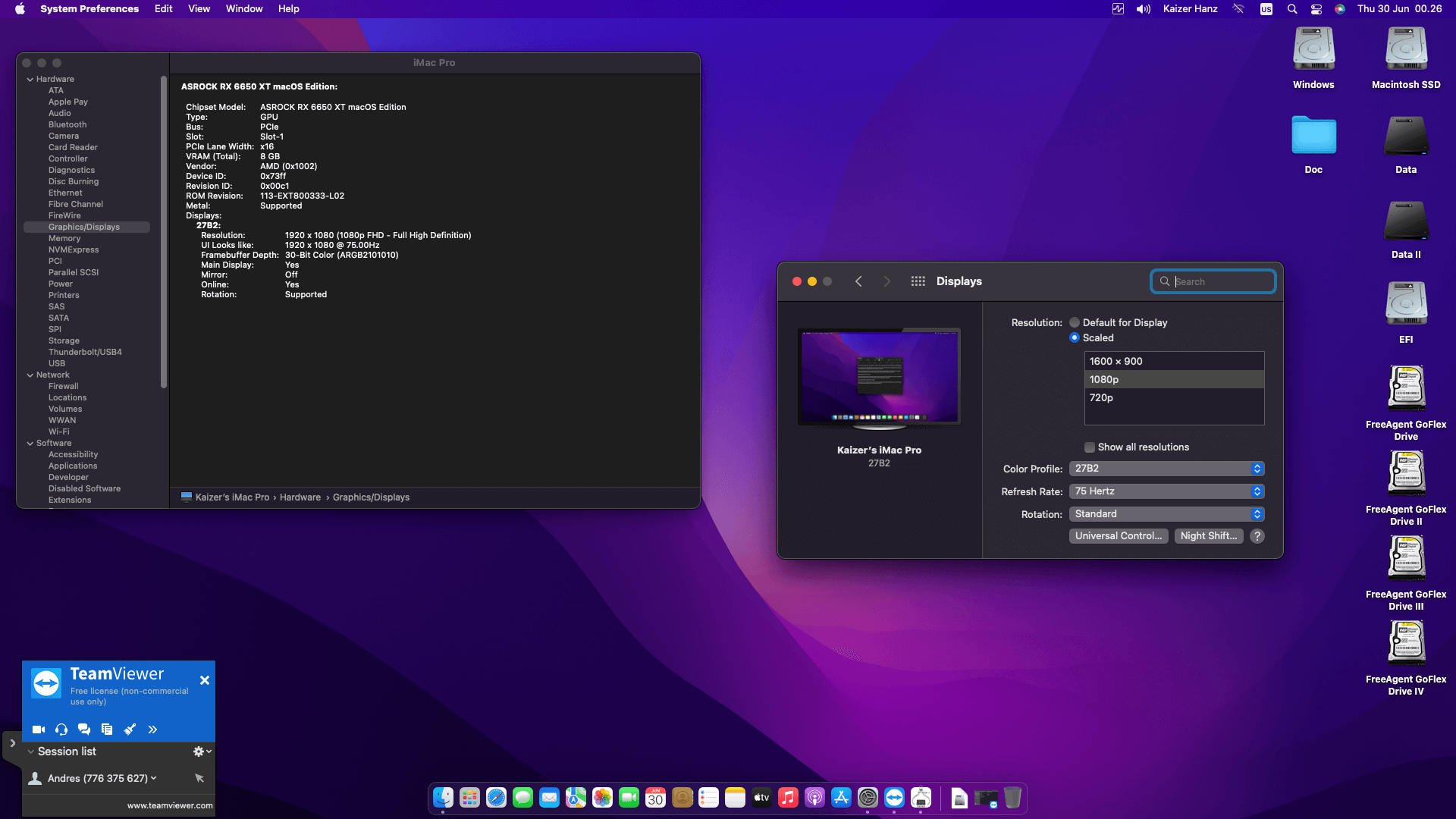Collapse the Software tree section

[x=30, y=444]
